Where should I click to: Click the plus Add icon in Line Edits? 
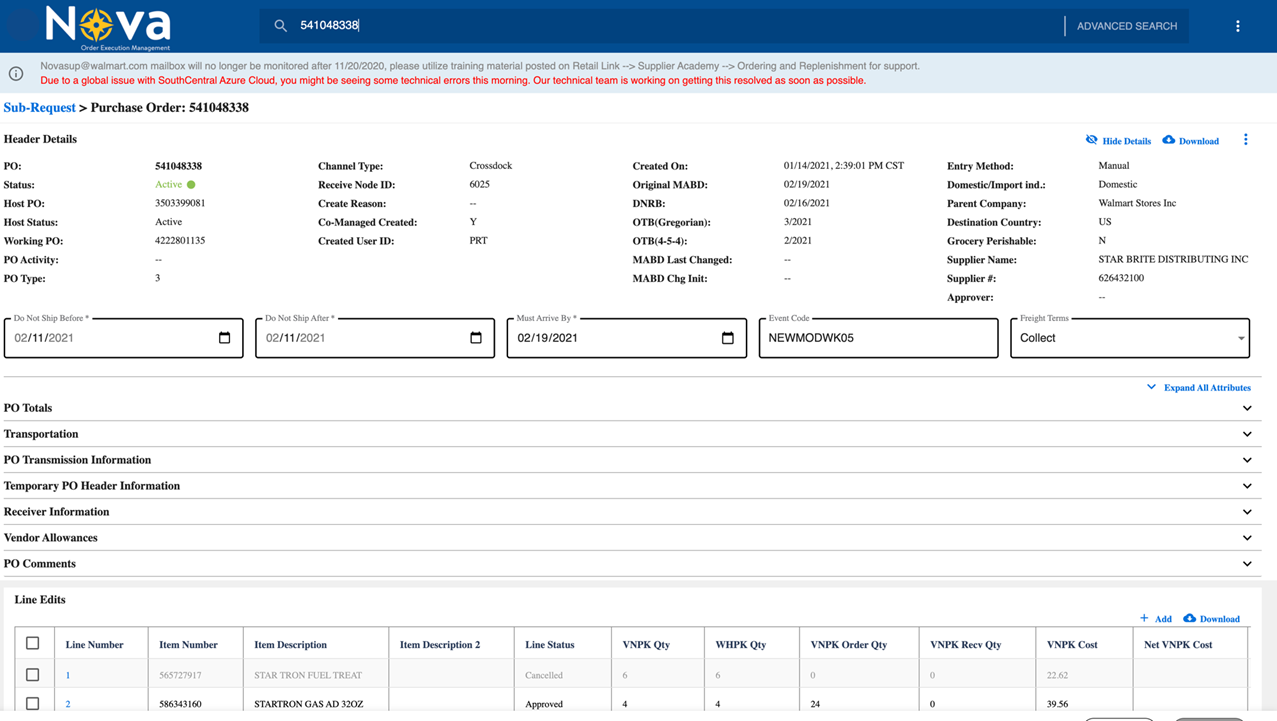(x=1144, y=618)
